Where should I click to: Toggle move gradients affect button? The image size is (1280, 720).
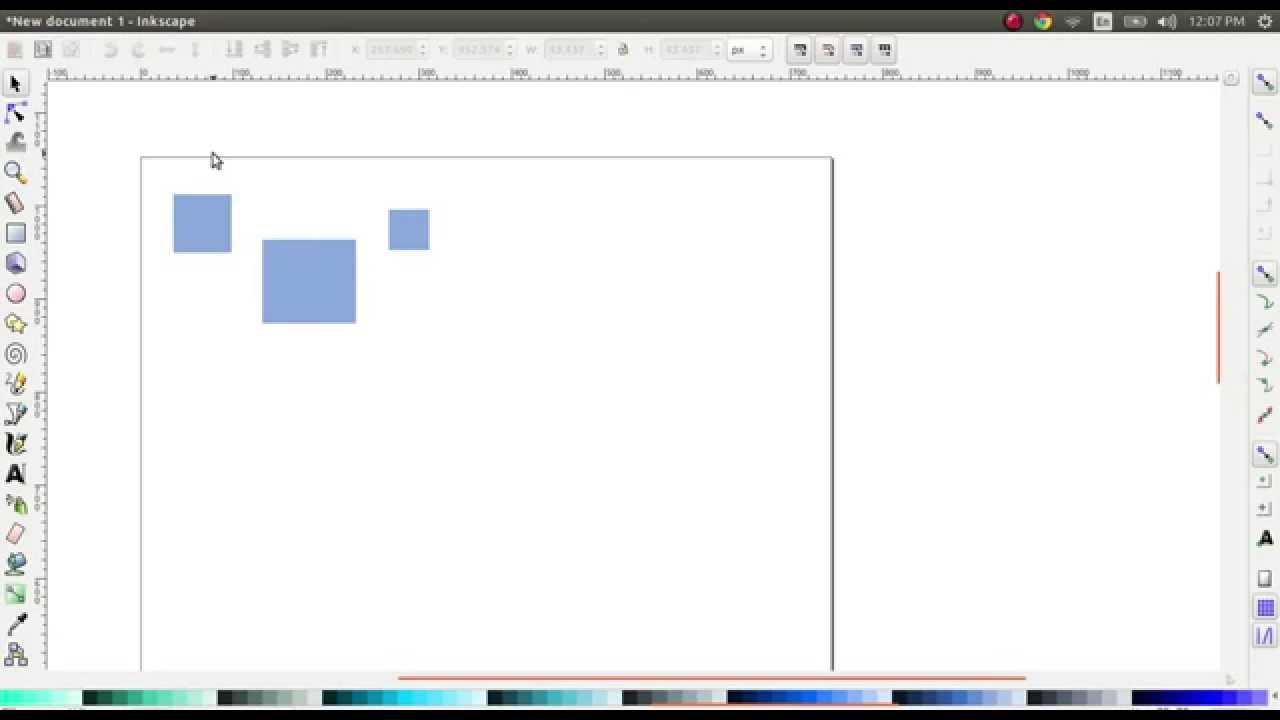pyautogui.click(x=856, y=49)
